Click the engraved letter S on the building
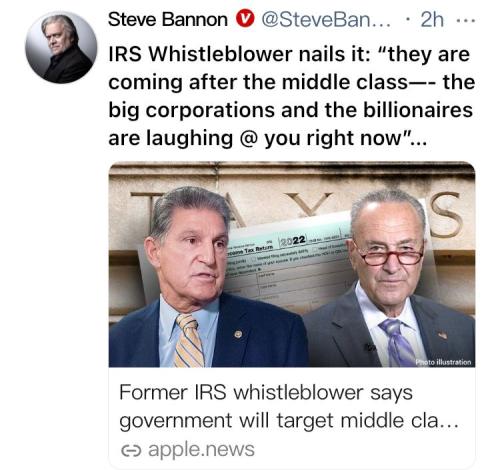The width and height of the screenshot is (500, 470). tap(447, 215)
